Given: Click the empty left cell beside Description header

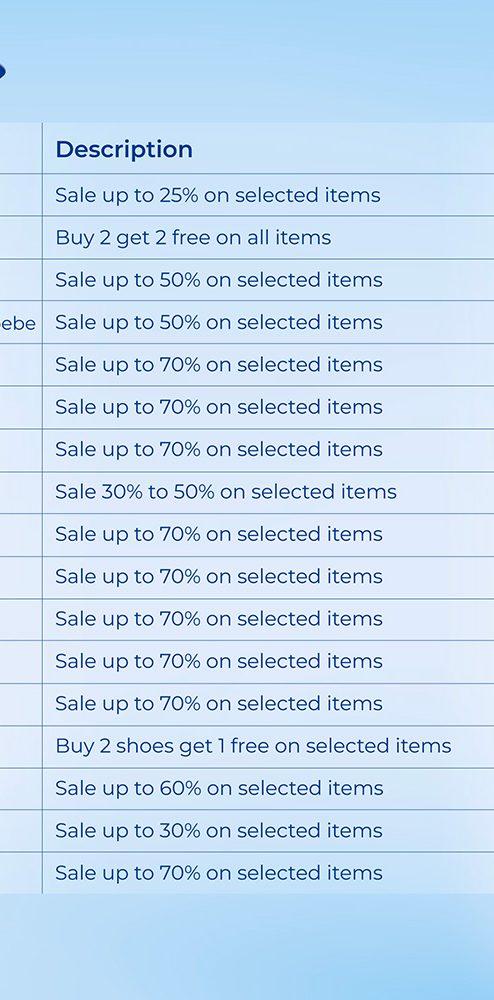Looking at the screenshot, I should coord(21,148).
